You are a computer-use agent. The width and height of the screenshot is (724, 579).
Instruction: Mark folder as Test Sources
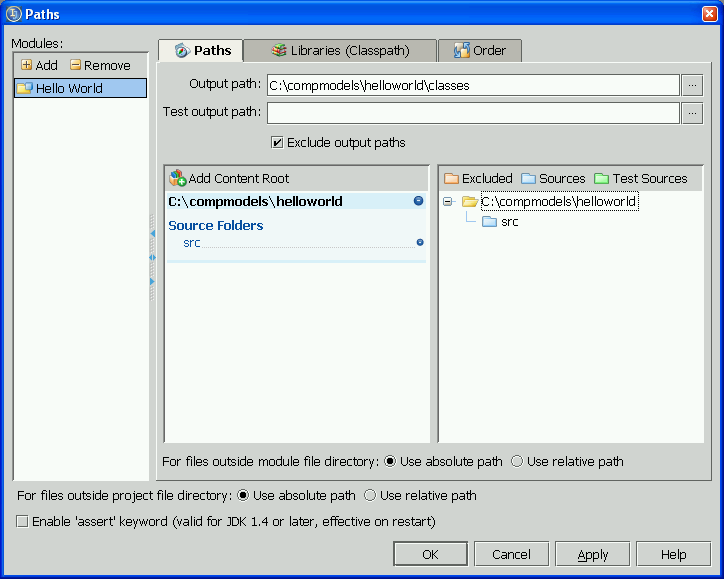pyautogui.click(x=640, y=178)
